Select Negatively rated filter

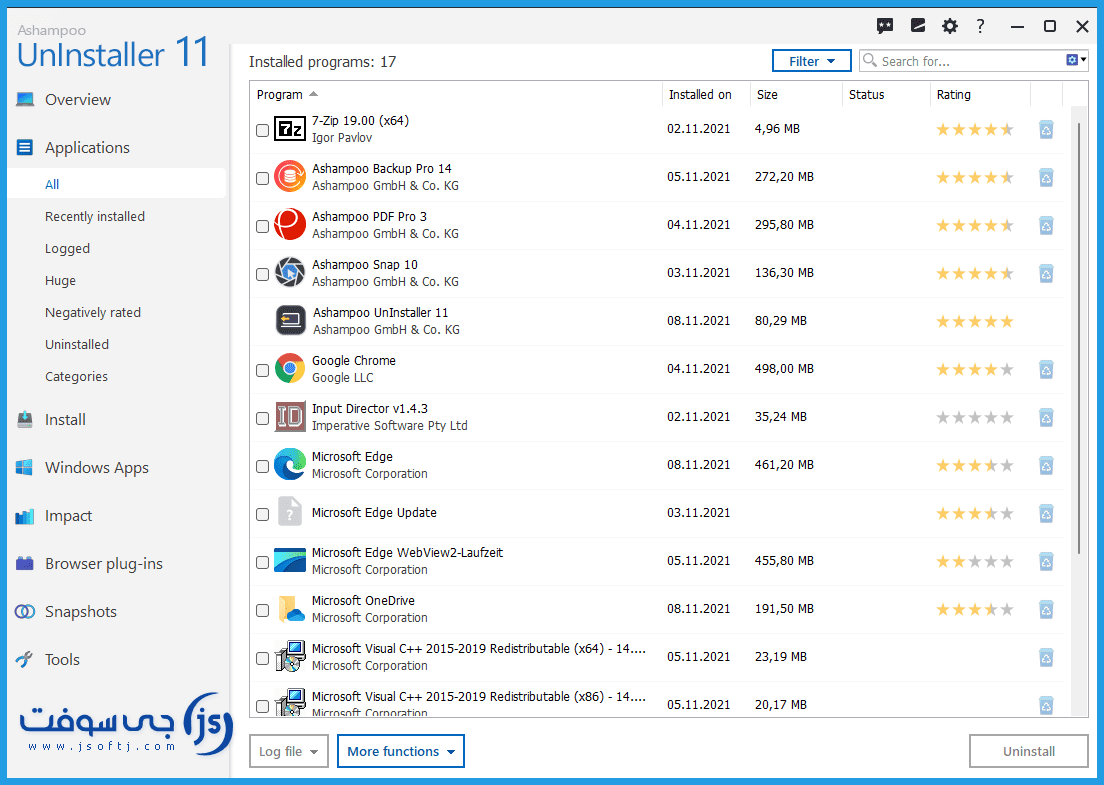(x=93, y=313)
